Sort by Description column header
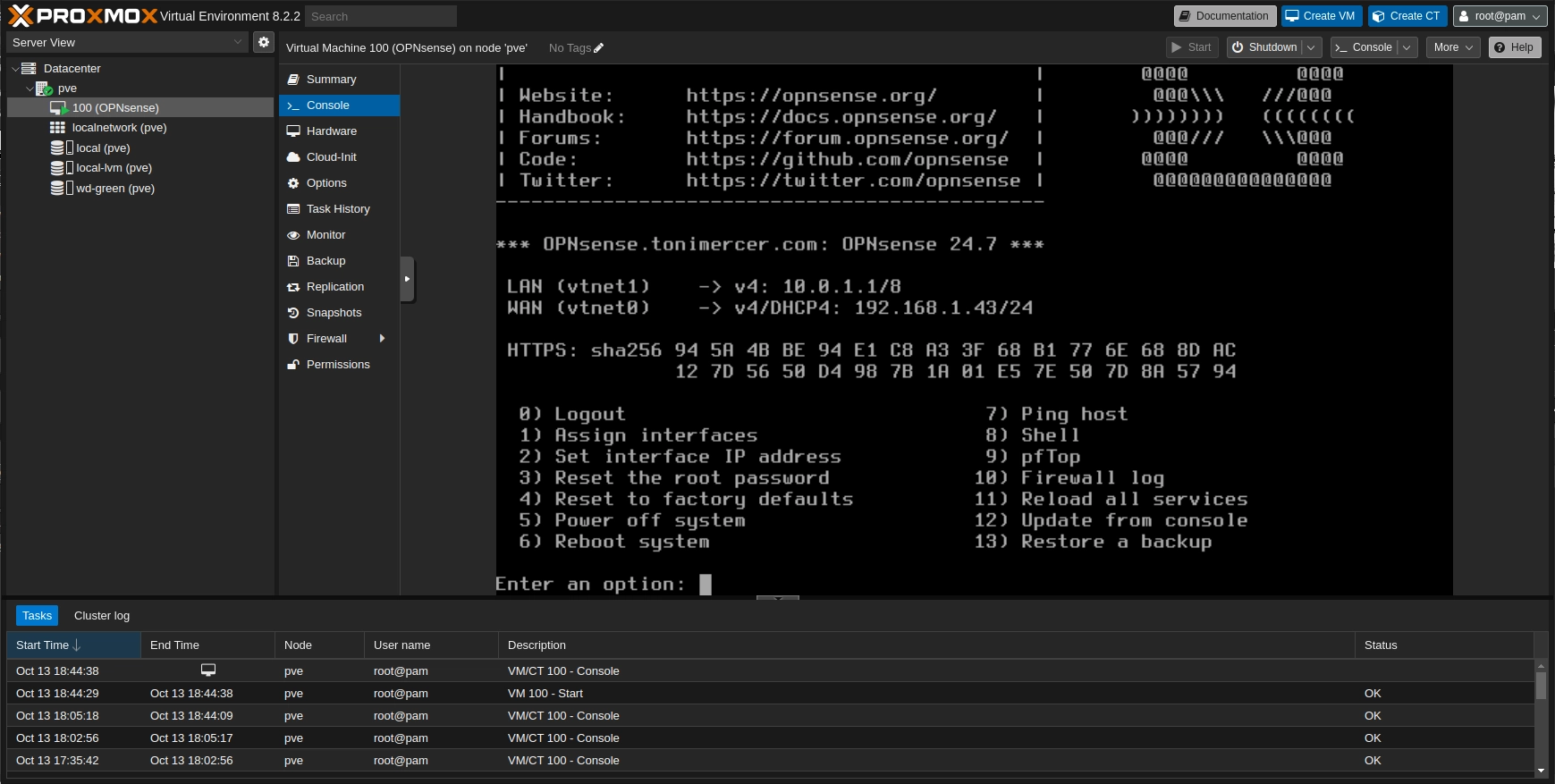This screenshot has height=784, width=1555. click(x=926, y=645)
